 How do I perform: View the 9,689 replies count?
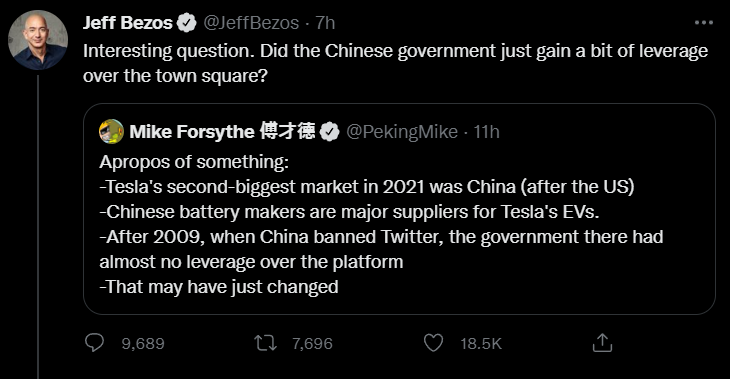(143, 344)
